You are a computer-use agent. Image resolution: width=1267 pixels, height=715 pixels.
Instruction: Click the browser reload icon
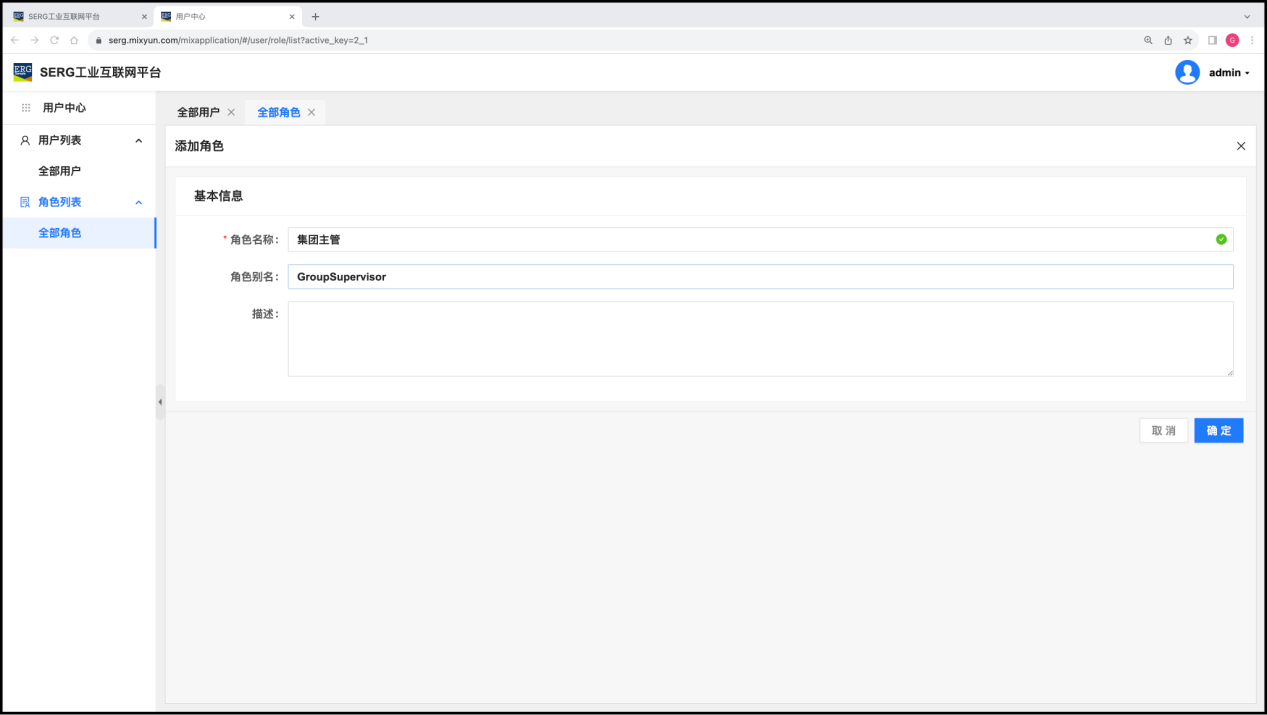click(x=54, y=40)
